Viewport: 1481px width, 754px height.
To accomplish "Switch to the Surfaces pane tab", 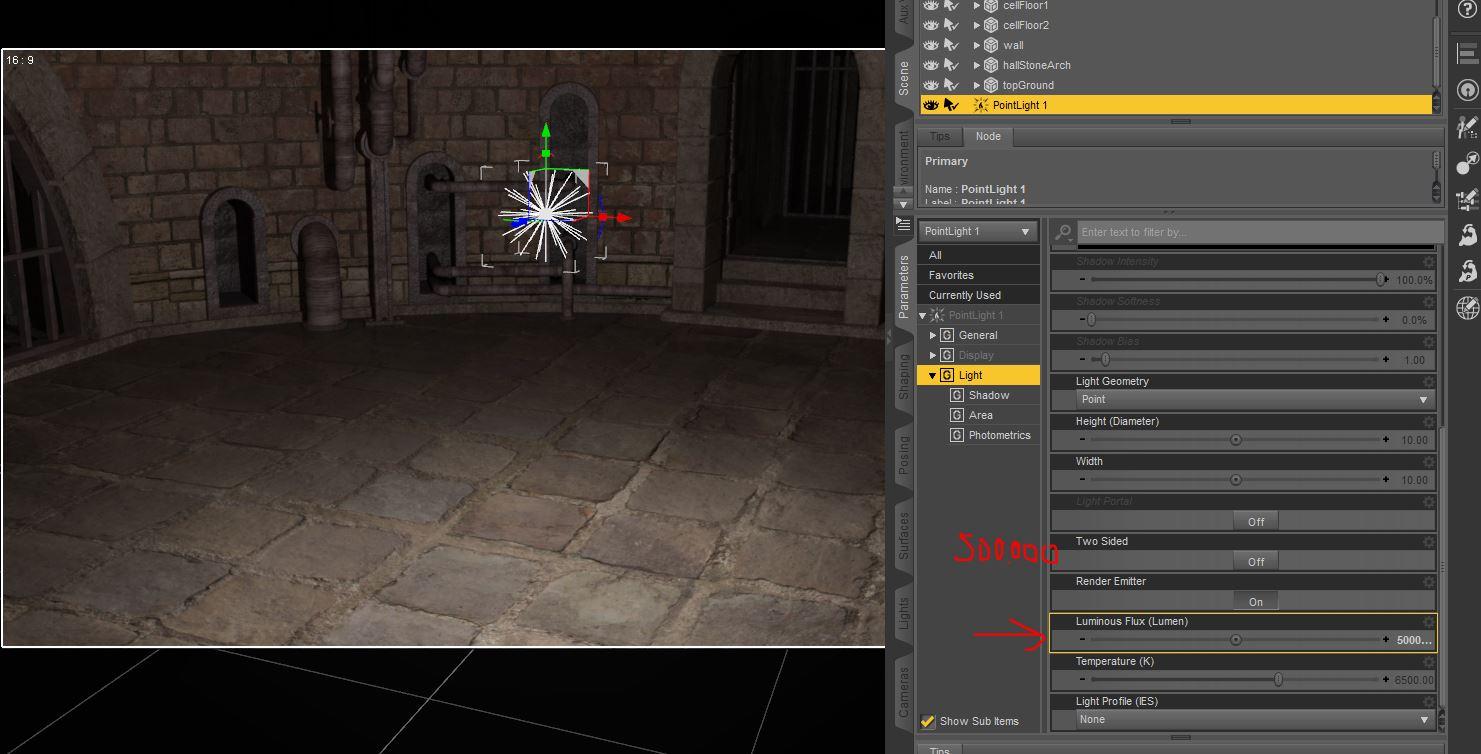I will (904, 535).
